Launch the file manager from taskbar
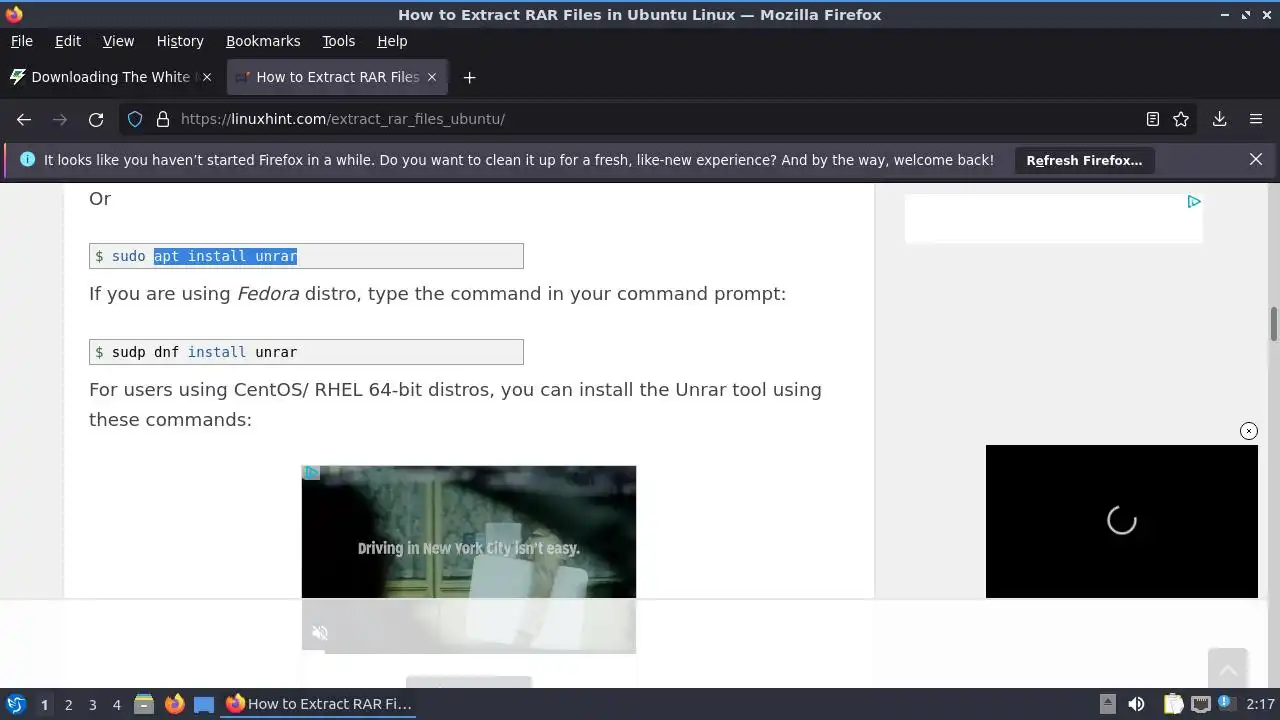This screenshot has height=720, width=1280. point(144,704)
